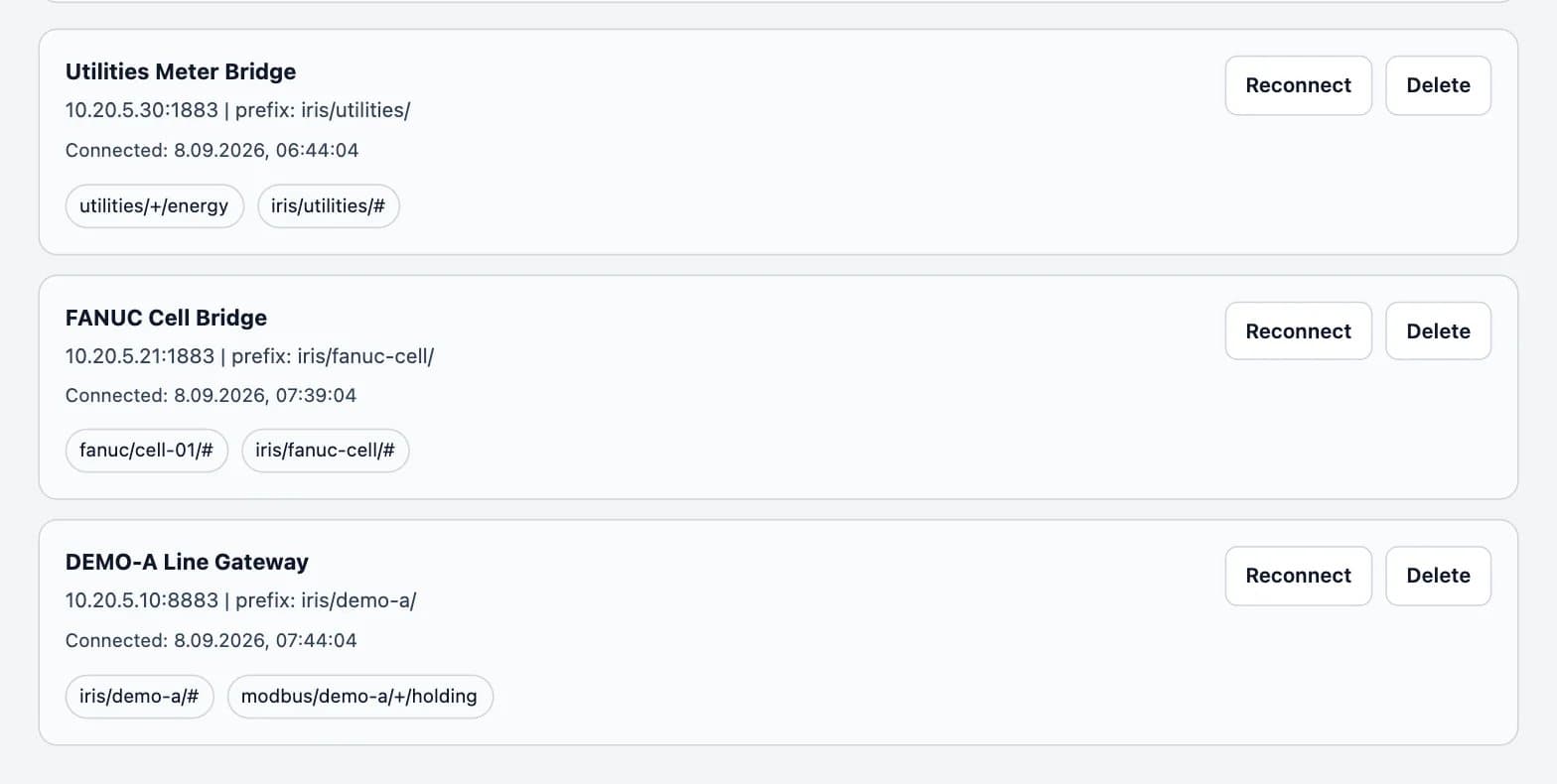The width and height of the screenshot is (1557, 784).
Task: Open the DEMO-A Line Gateway title
Action: [187, 562]
